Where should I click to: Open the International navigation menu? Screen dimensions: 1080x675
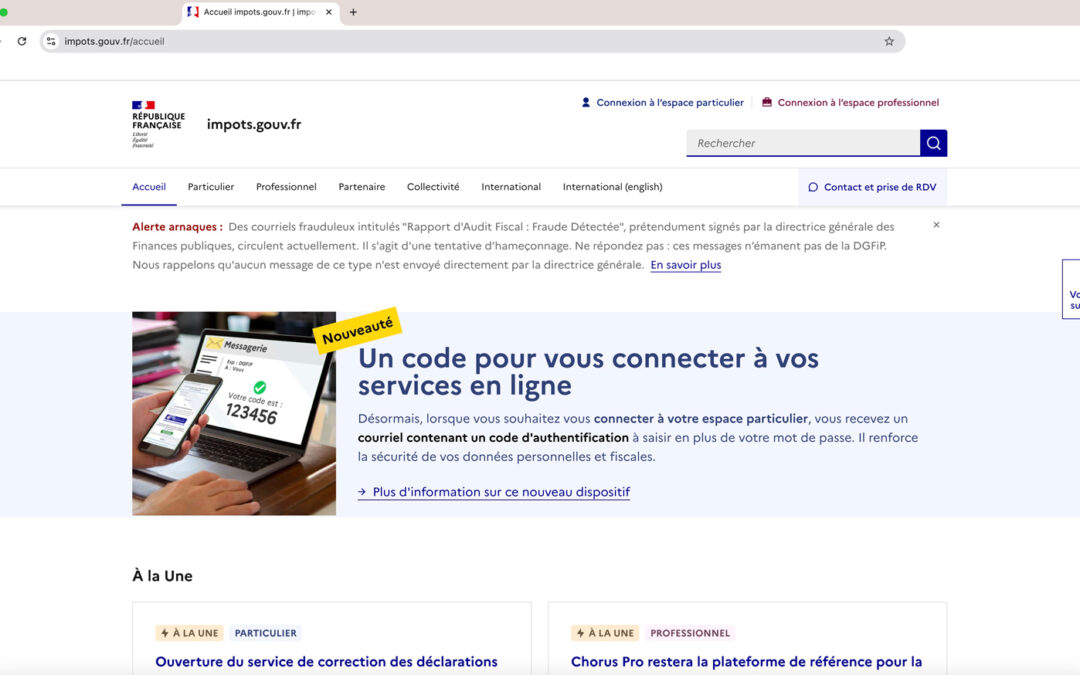(x=511, y=187)
